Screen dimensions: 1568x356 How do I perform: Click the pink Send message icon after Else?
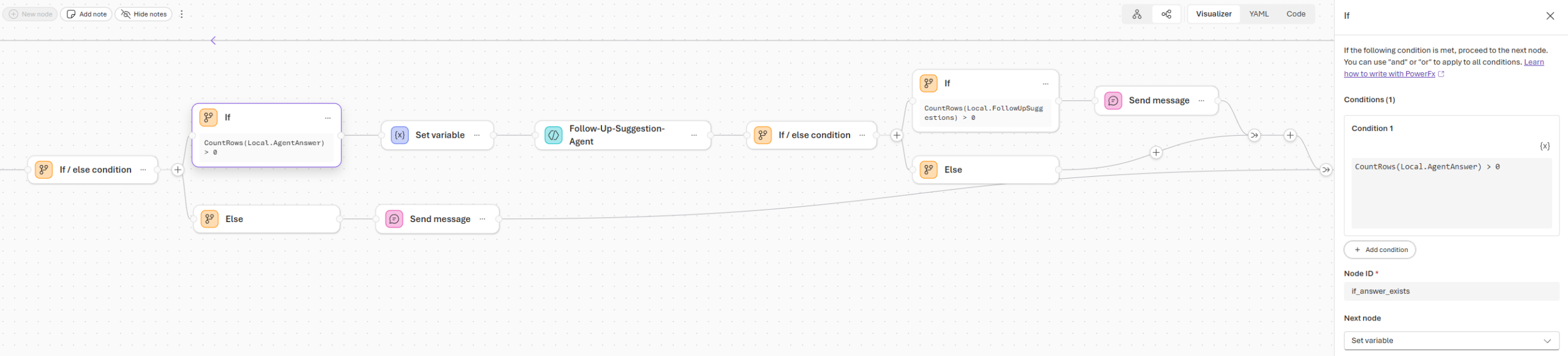pos(394,219)
